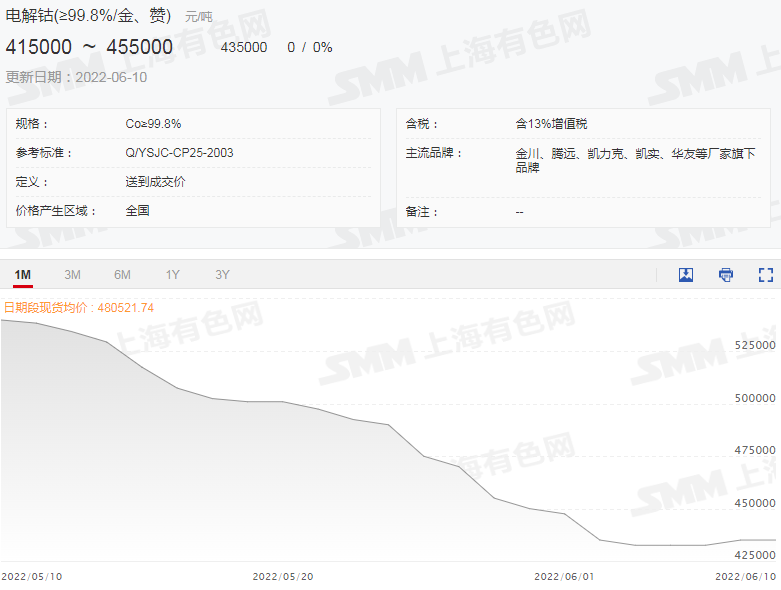781x590 pixels.
Task: Switch chart to the 1Y range
Action: (173, 275)
